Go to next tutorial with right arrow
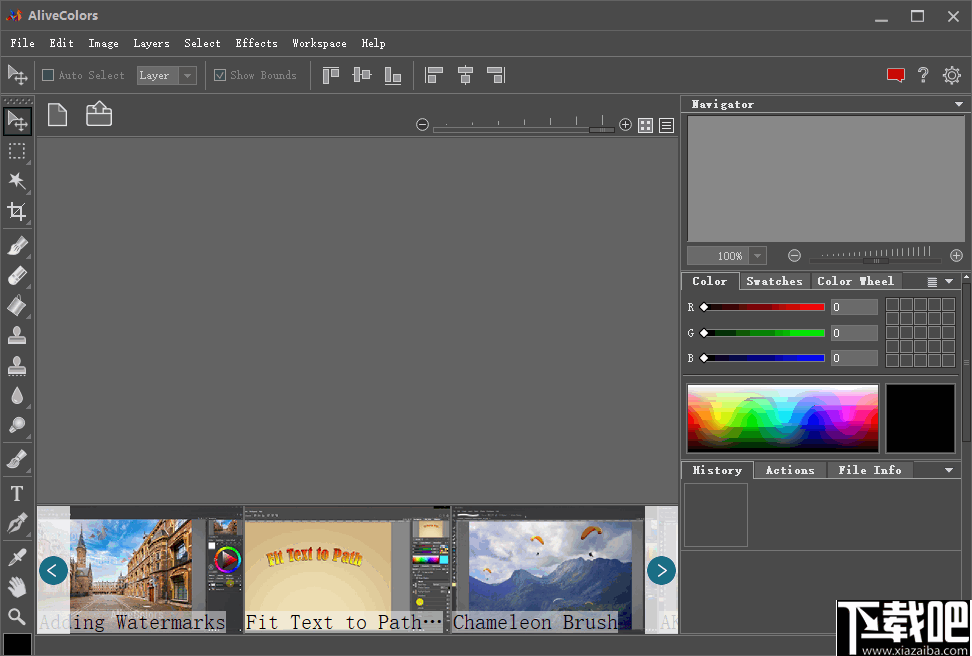 (x=661, y=570)
